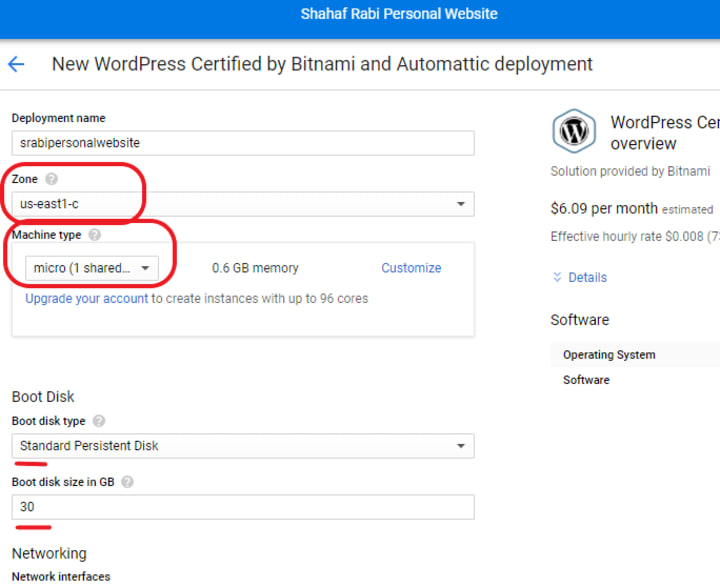Click the Effective hourly rate text
This screenshot has height=587, width=720.
(635, 237)
